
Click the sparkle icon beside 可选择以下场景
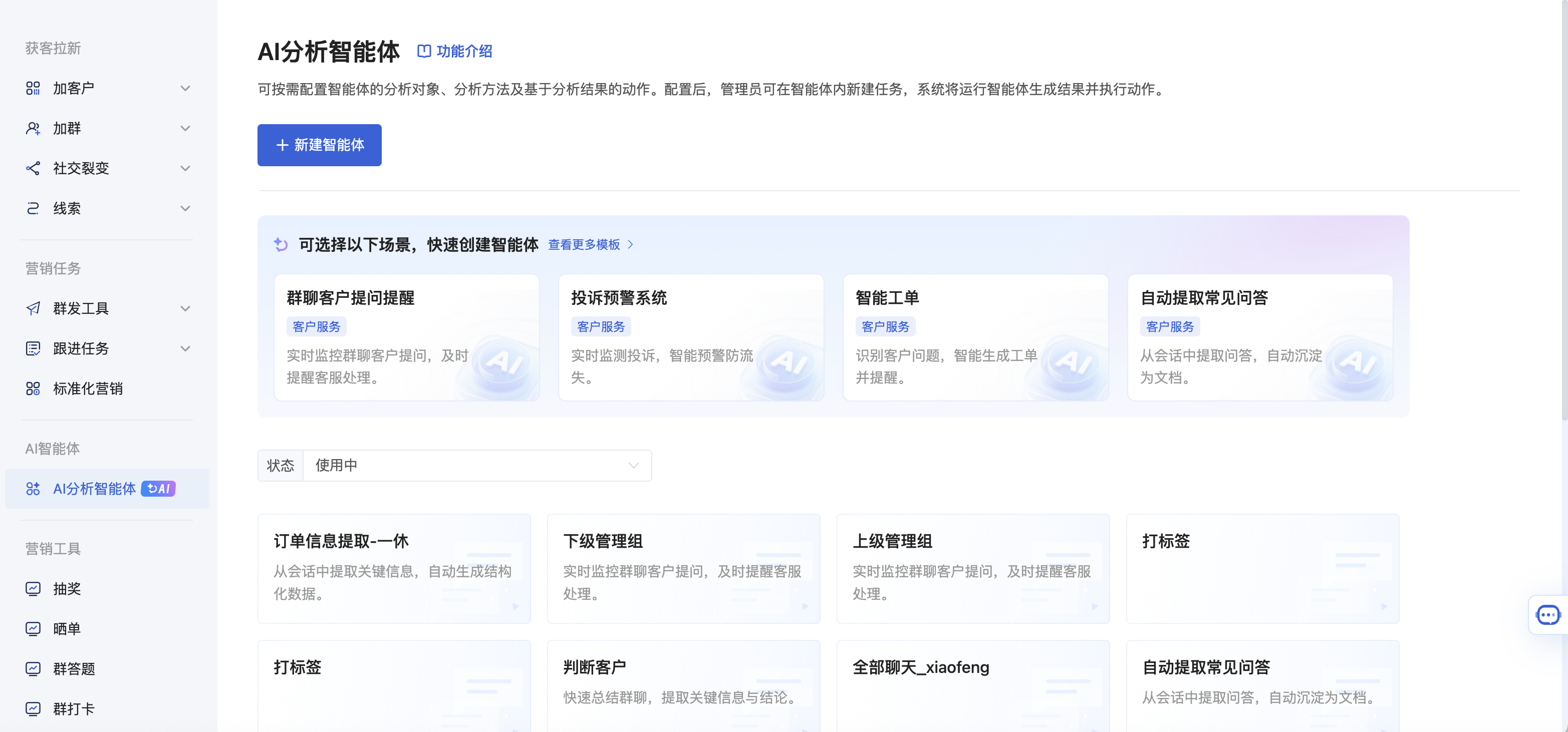(x=281, y=245)
